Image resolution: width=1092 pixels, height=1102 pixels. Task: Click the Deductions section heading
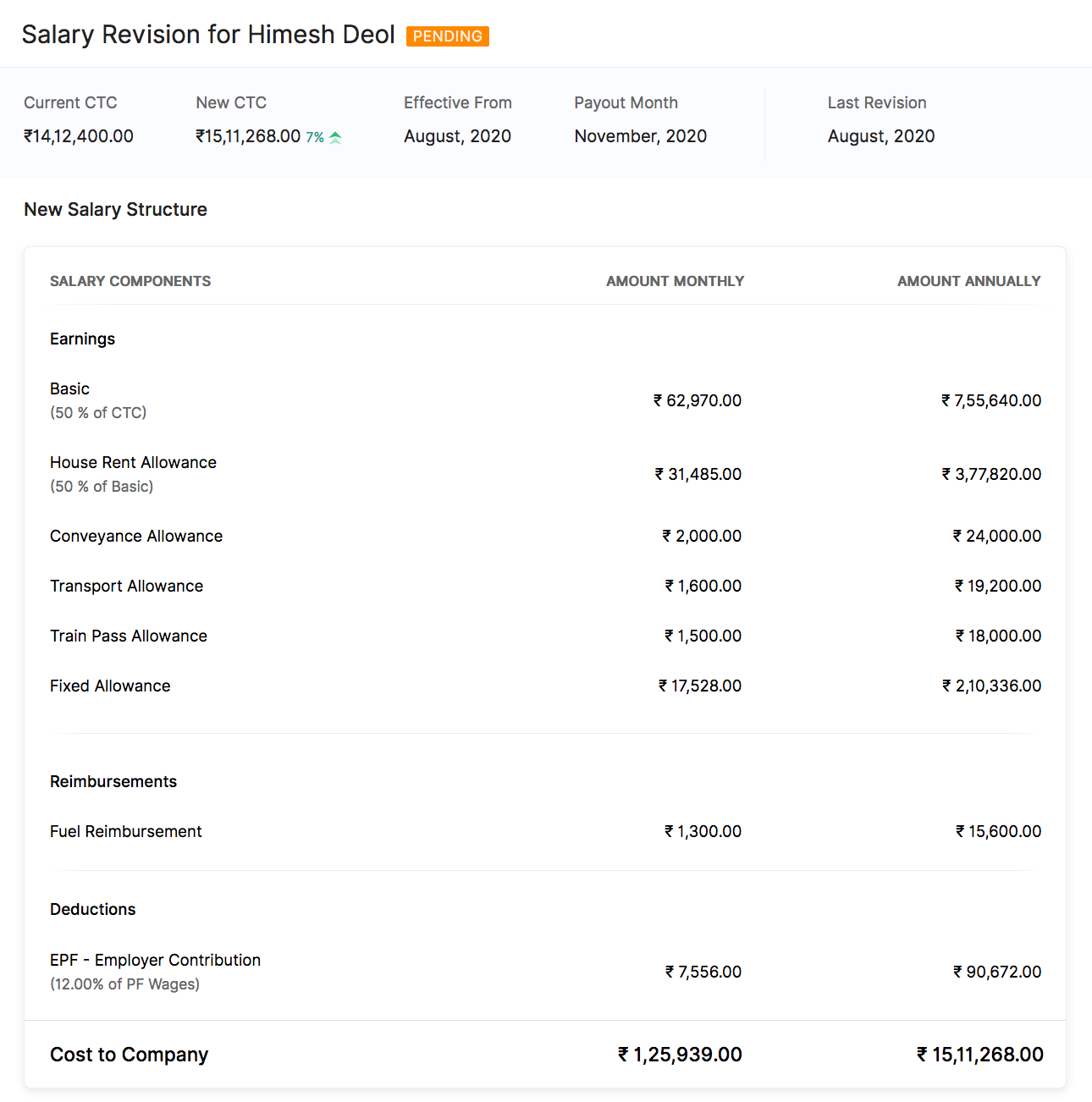click(93, 909)
